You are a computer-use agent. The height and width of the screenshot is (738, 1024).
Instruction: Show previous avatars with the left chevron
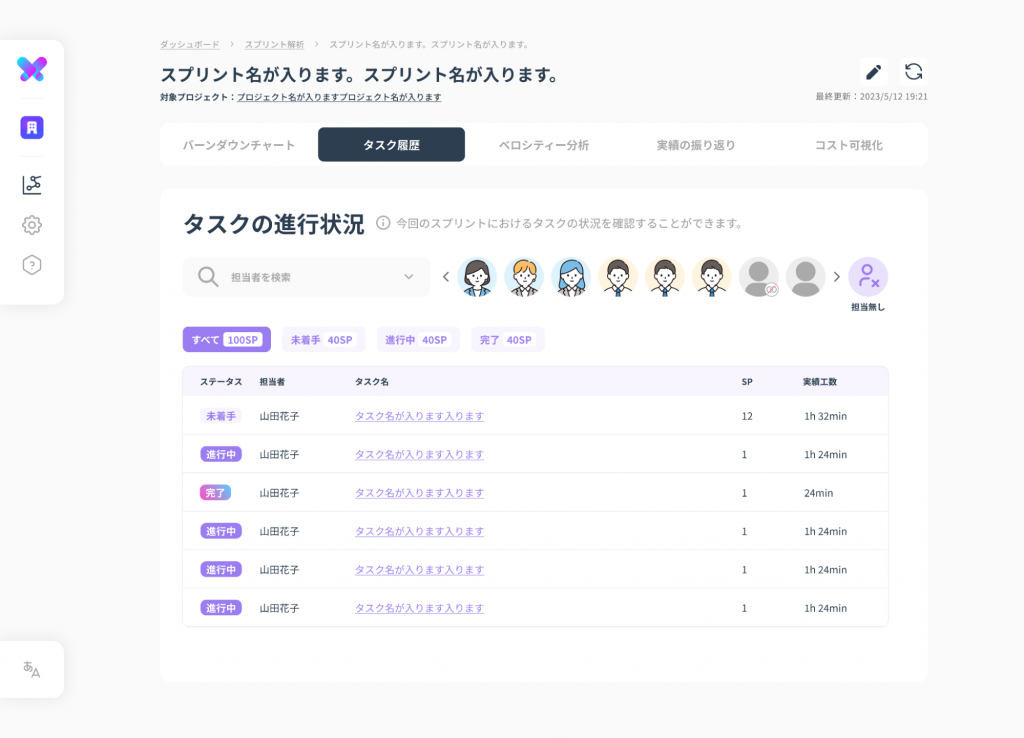point(446,277)
